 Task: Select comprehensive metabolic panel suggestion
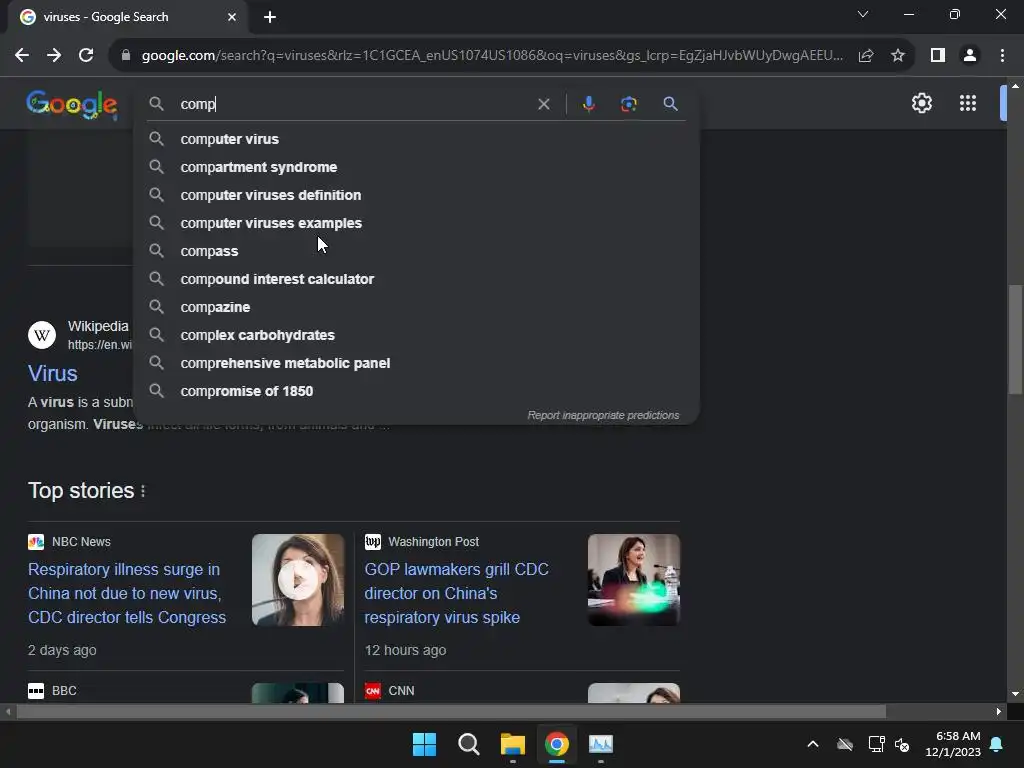pyautogui.click(x=416, y=363)
